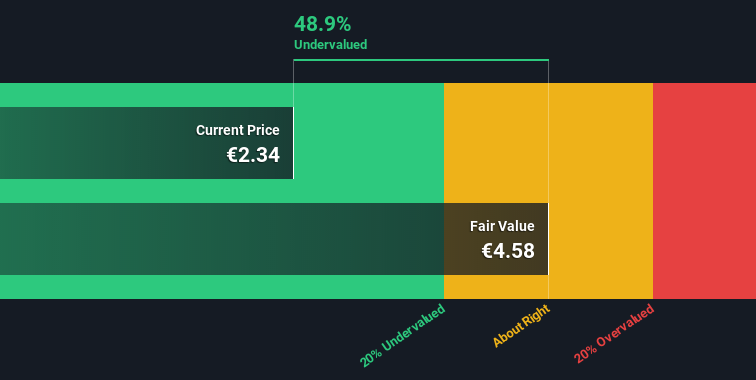Click the 48.9% undervalued percentage
The height and width of the screenshot is (380, 756).
(x=323, y=24)
